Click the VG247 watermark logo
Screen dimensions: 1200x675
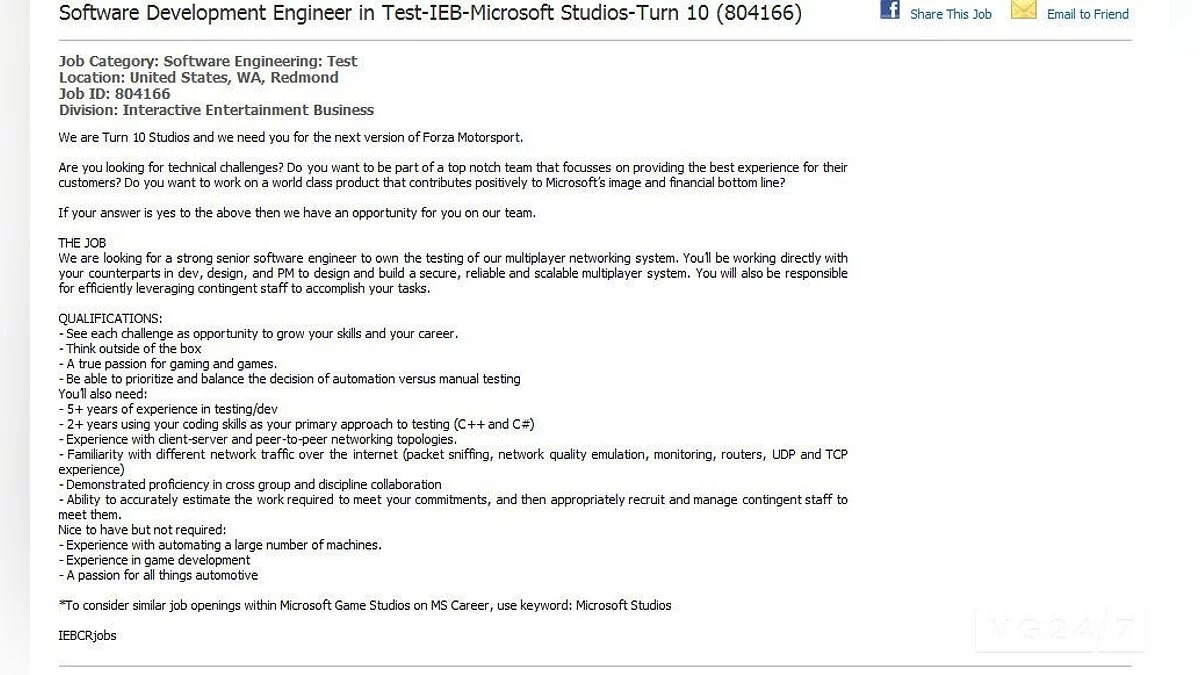[x=1060, y=629]
